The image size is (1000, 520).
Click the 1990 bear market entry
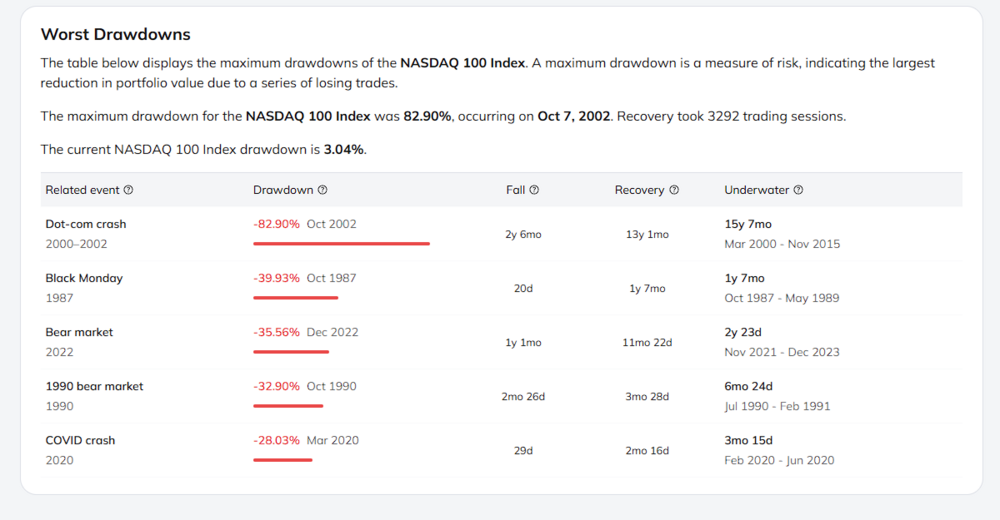pos(94,386)
